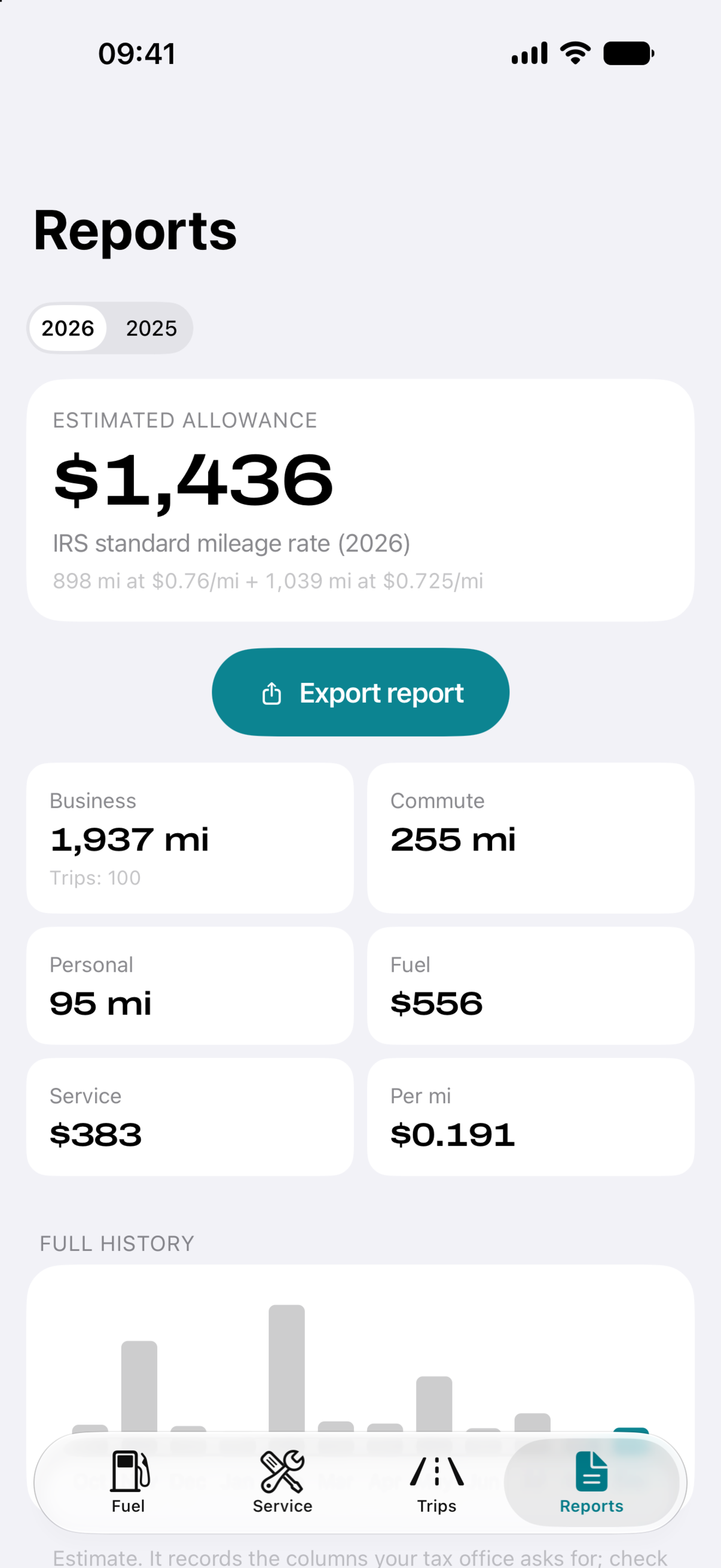Select the Service $383 card
Viewport: 721px width, 1568px height.
(190, 1116)
